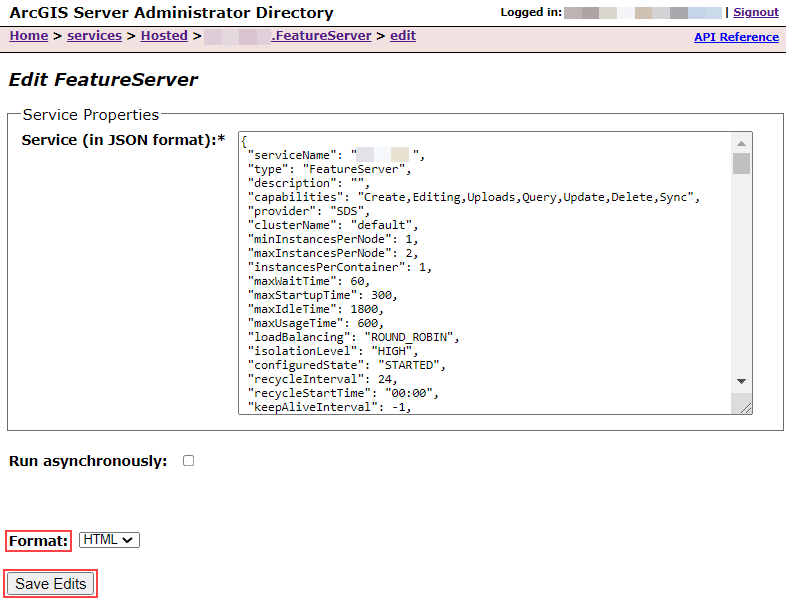
Task: Click the "serviceName" line in the JSON
Action: point(336,155)
